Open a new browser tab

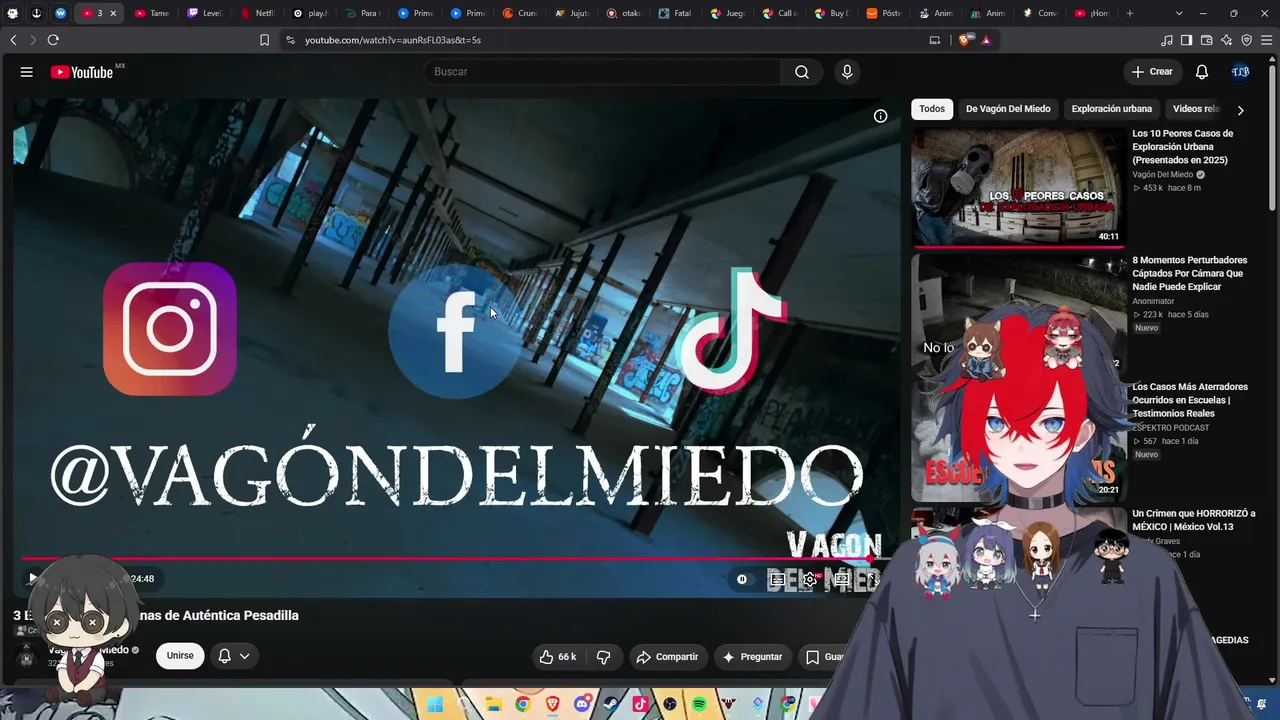[x=1130, y=13]
